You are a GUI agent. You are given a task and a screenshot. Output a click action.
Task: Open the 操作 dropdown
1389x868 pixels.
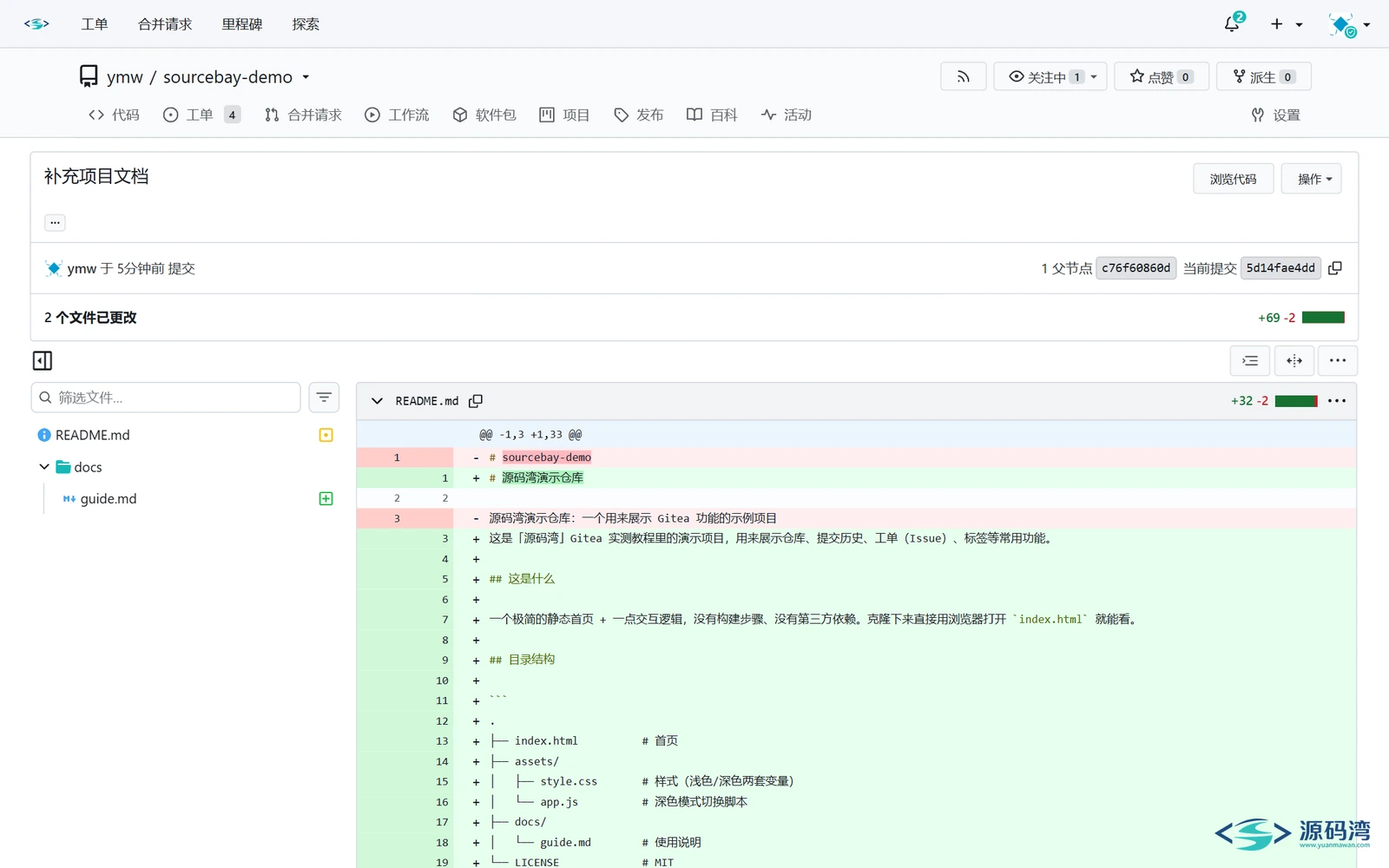tap(1312, 179)
